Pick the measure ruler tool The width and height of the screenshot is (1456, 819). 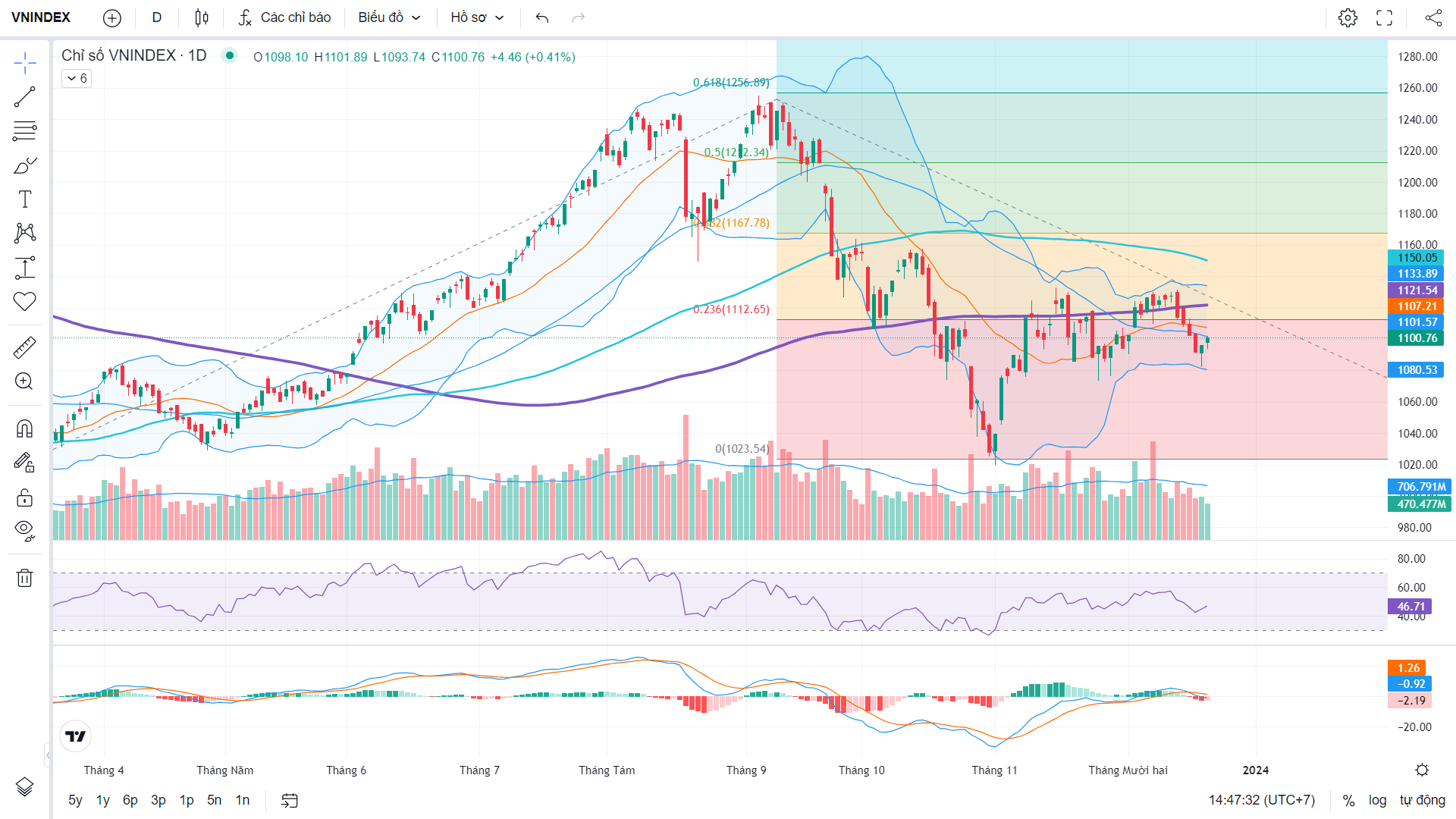24,347
